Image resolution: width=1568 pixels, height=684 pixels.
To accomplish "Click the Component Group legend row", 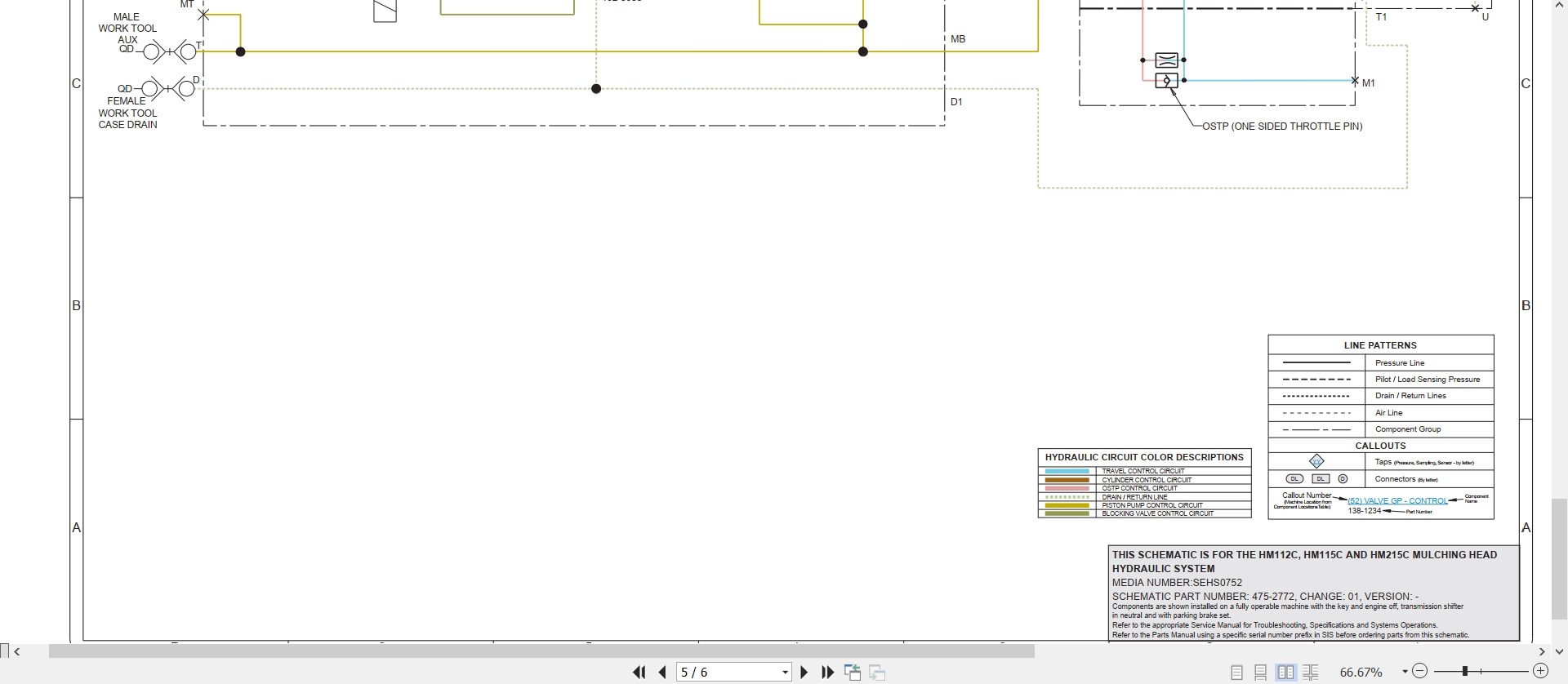I will (1380, 429).
